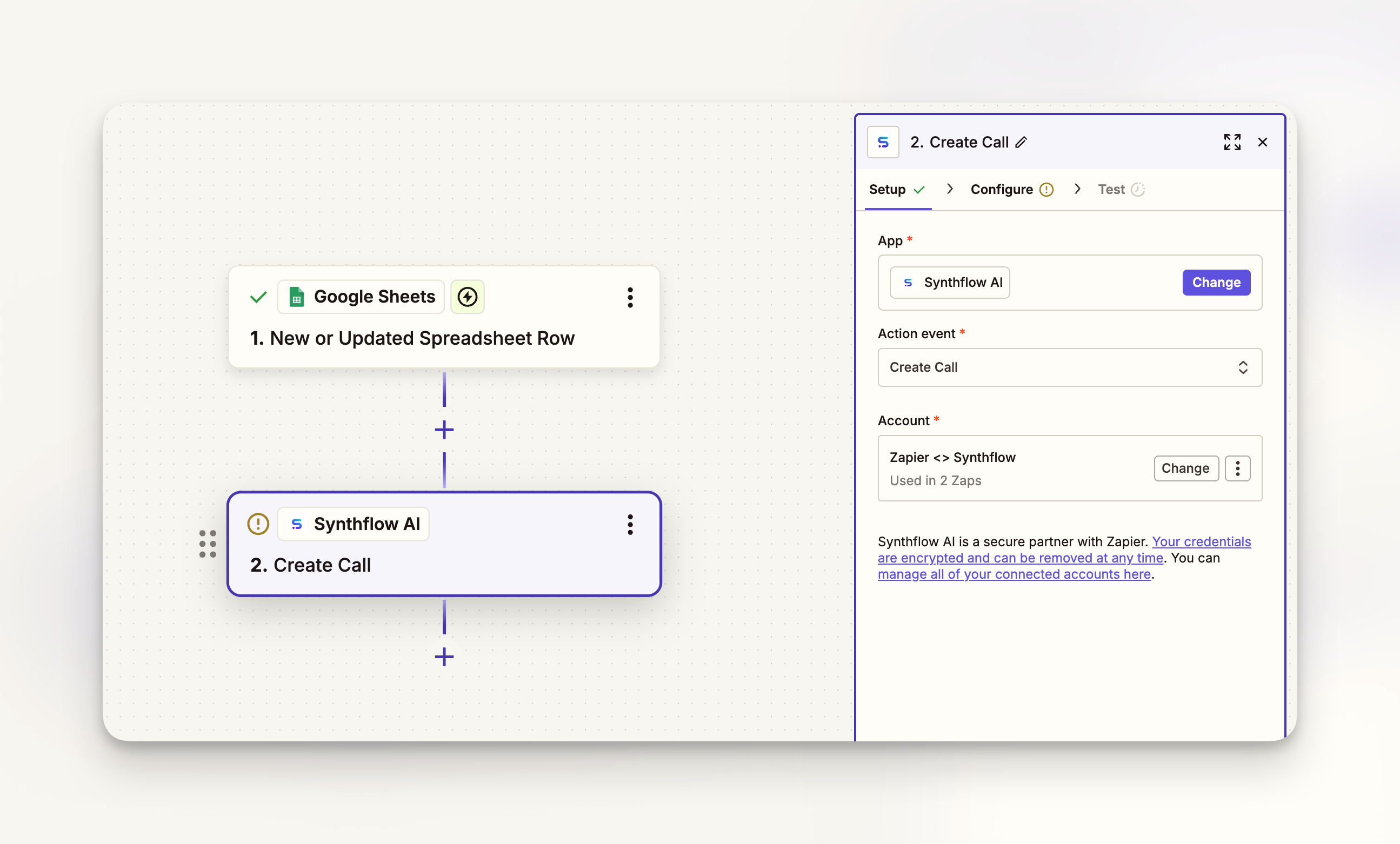Click the chevron after Setup tab
Image resolution: width=1400 pixels, height=844 pixels.
tap(949, 189)
